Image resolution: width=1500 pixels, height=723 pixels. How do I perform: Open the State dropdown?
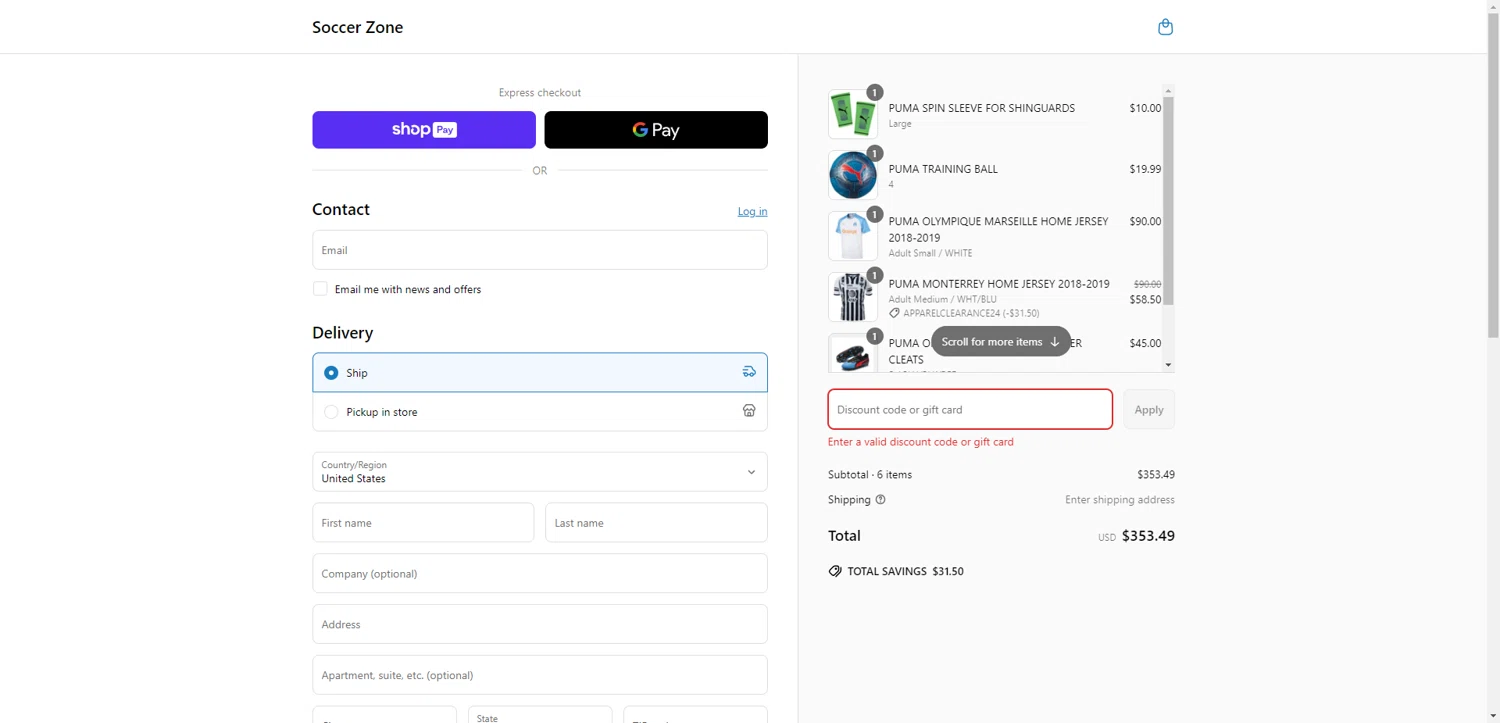(540, 714)
